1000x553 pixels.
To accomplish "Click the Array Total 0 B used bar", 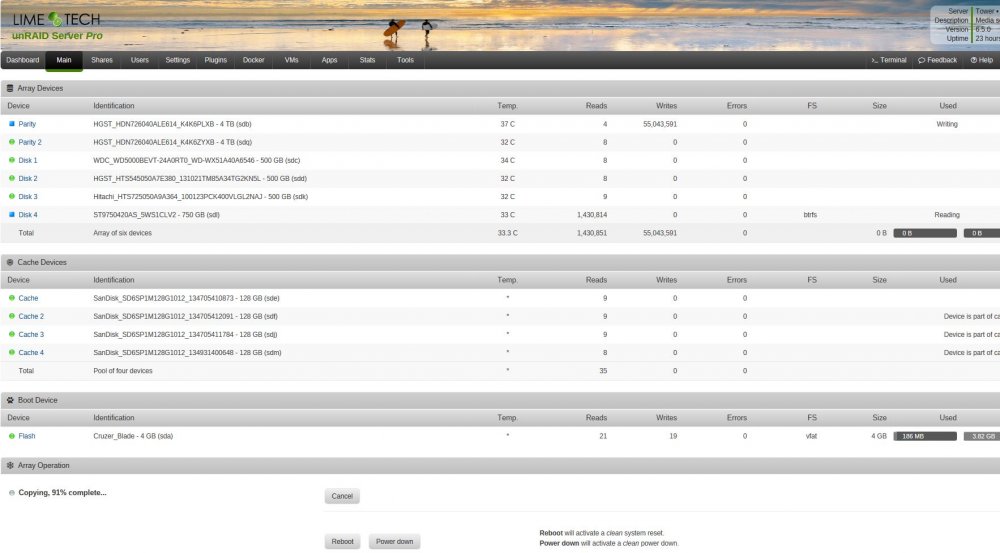I will [x=925, y=233].
